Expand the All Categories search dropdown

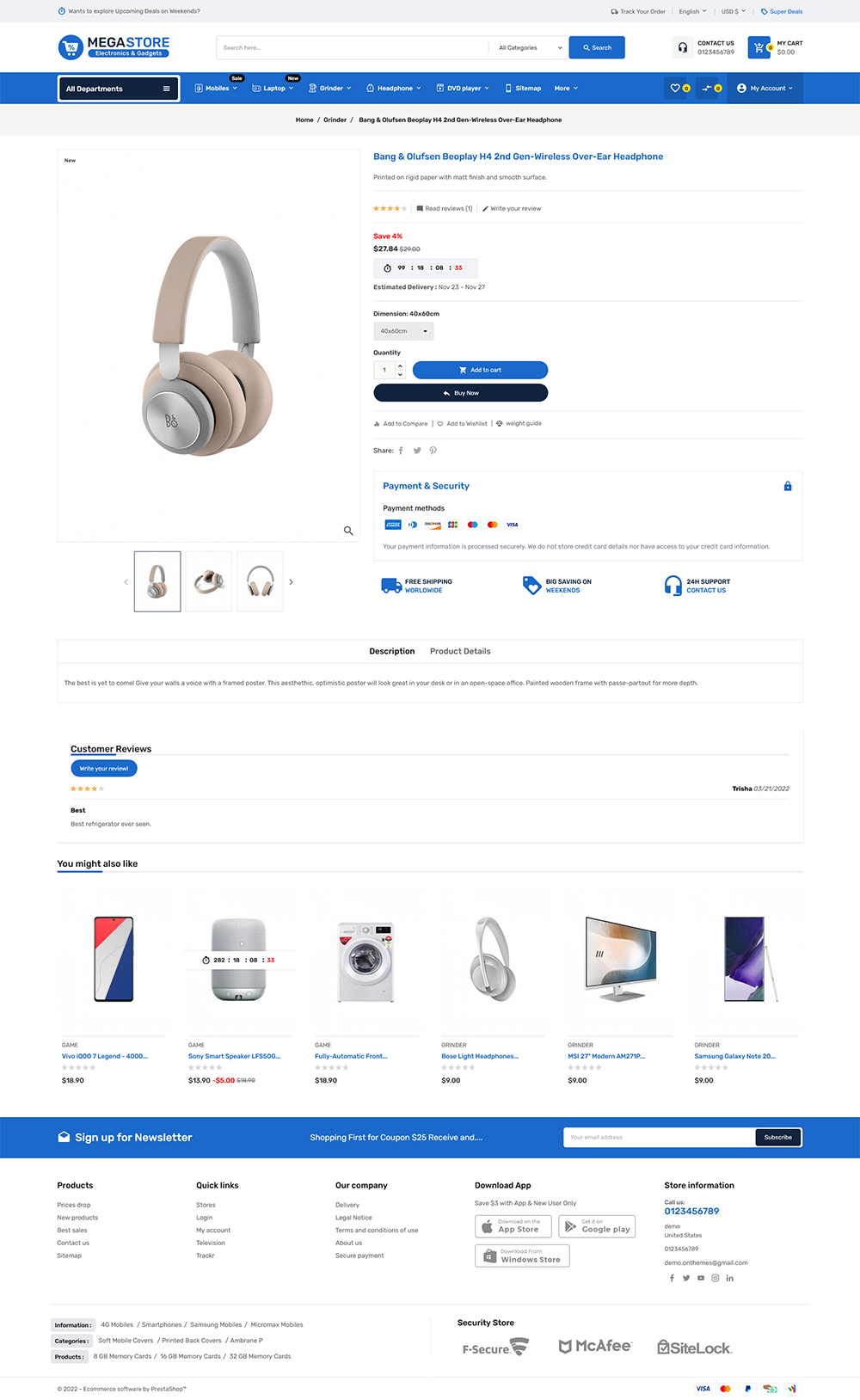tap(530, 48)
